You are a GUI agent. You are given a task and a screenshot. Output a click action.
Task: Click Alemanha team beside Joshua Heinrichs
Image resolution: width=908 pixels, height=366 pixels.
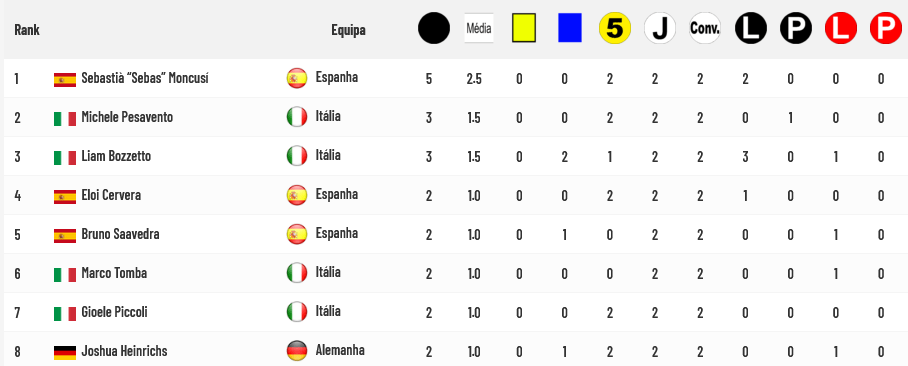(340, 350)
